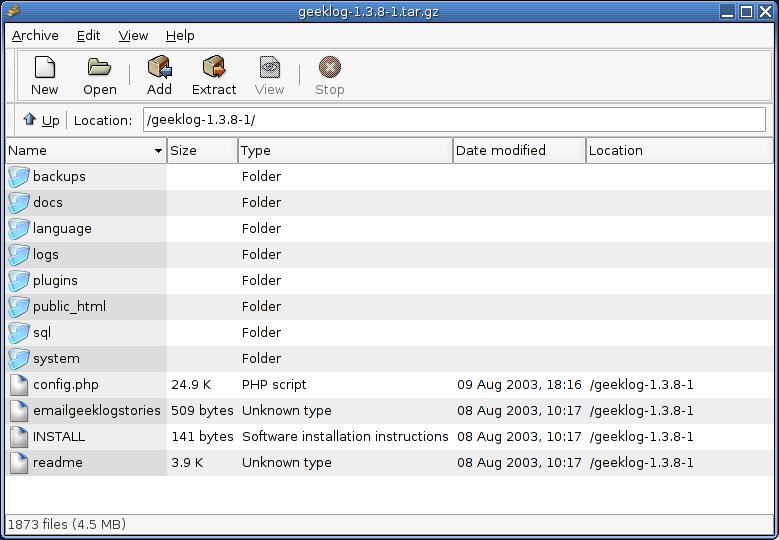779x540 pixels.
Task: Click the INSTALL row /geeklog-1.3.8-1 location
Action: [x=641, y=437]
